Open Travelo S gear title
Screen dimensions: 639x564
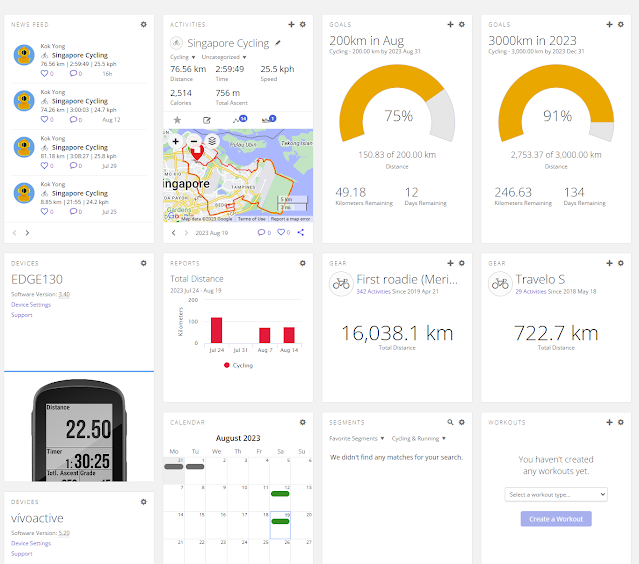[x=540, y=280]
